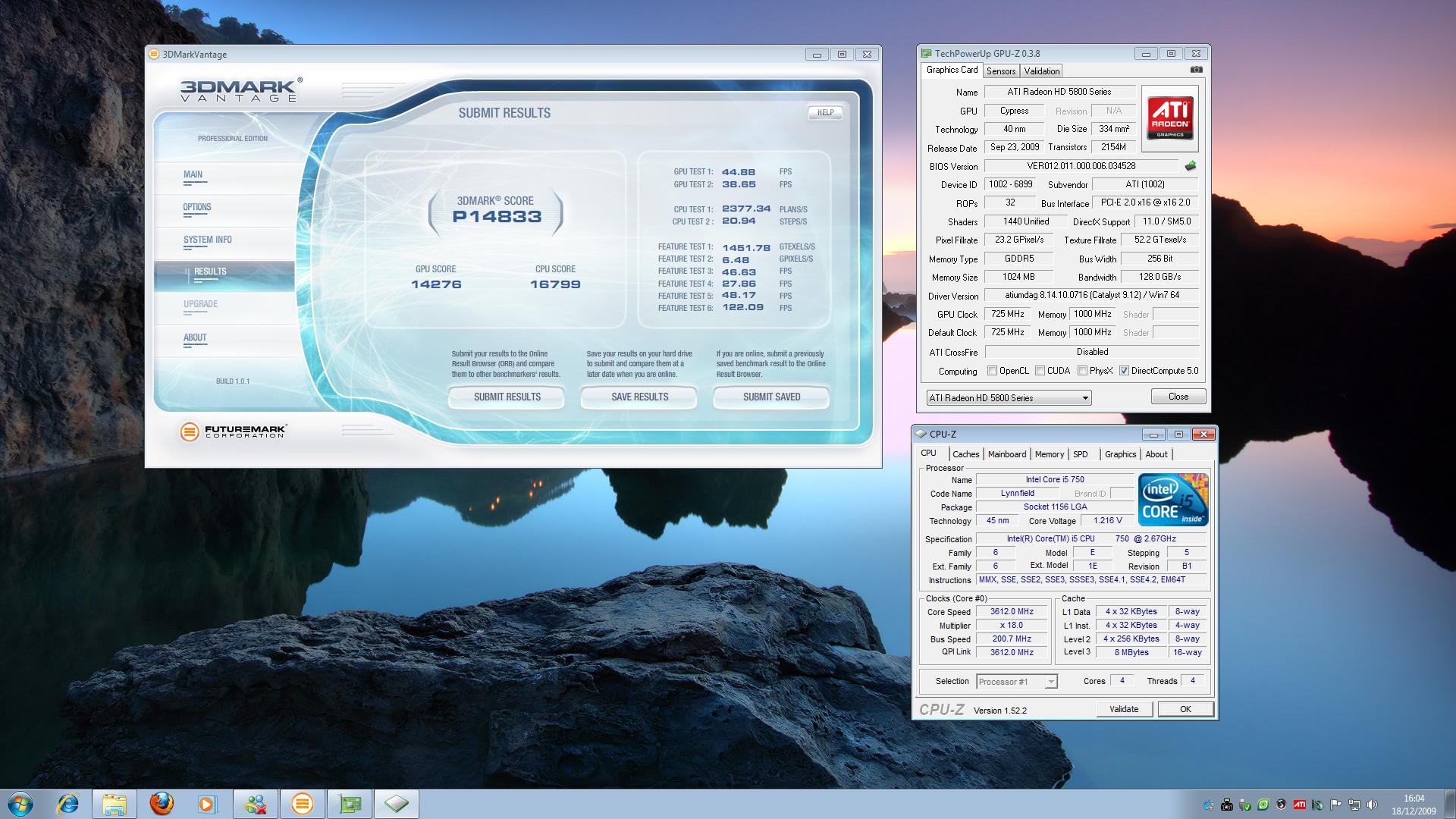This screenshot has width=1456, height=819.
Task: Click the BIOS Version field in GPU-Z
Action: point(1081,166)
